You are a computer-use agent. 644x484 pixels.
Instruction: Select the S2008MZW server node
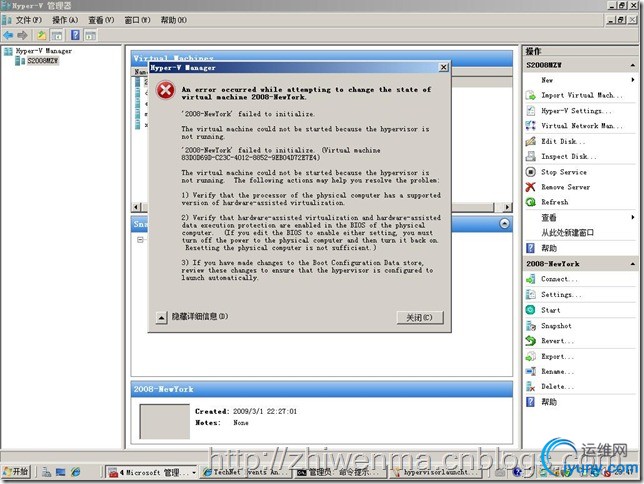point(43,60)
